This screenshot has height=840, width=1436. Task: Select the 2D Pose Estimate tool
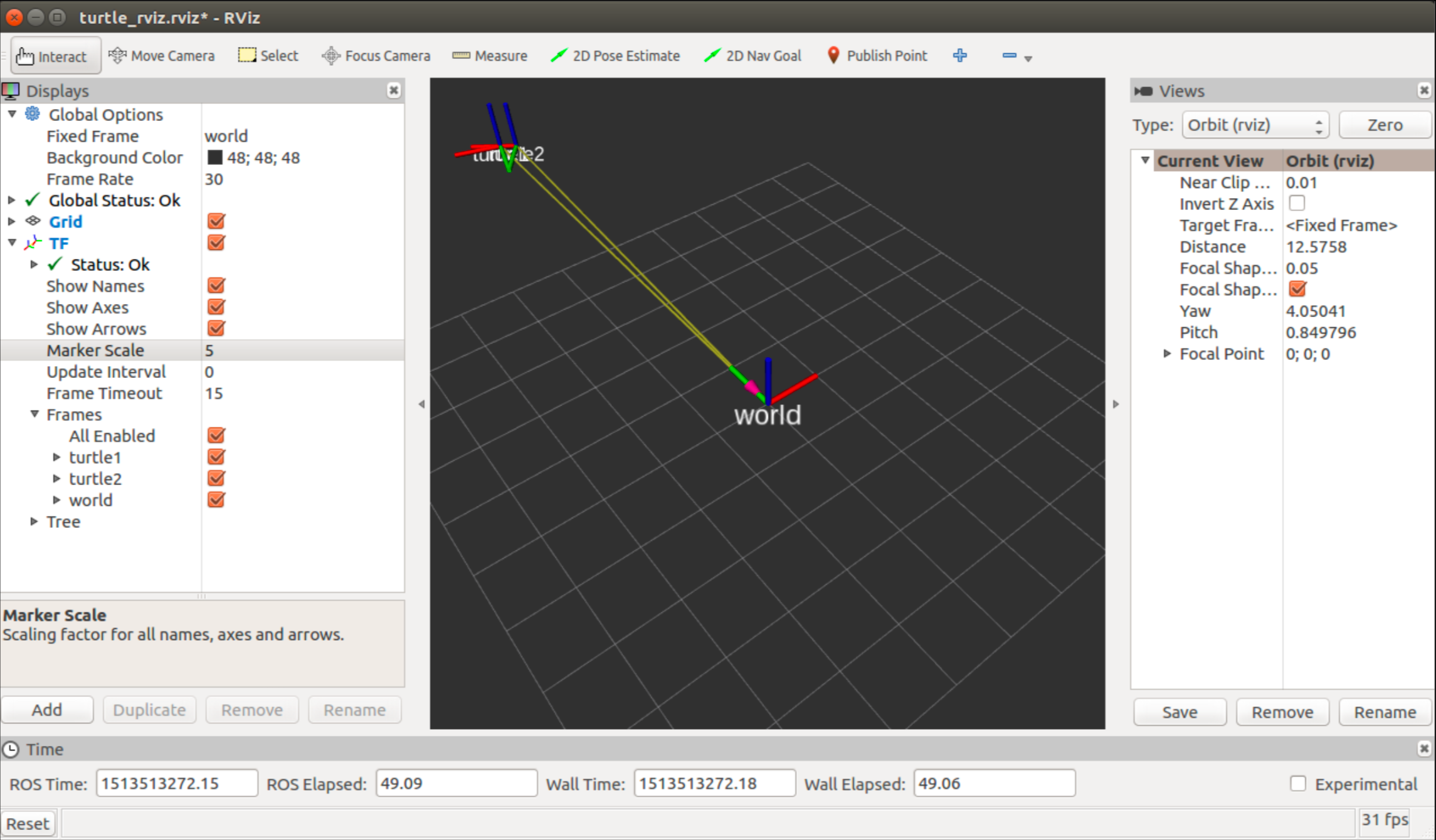pyautogui.click(x=615, y=55)
